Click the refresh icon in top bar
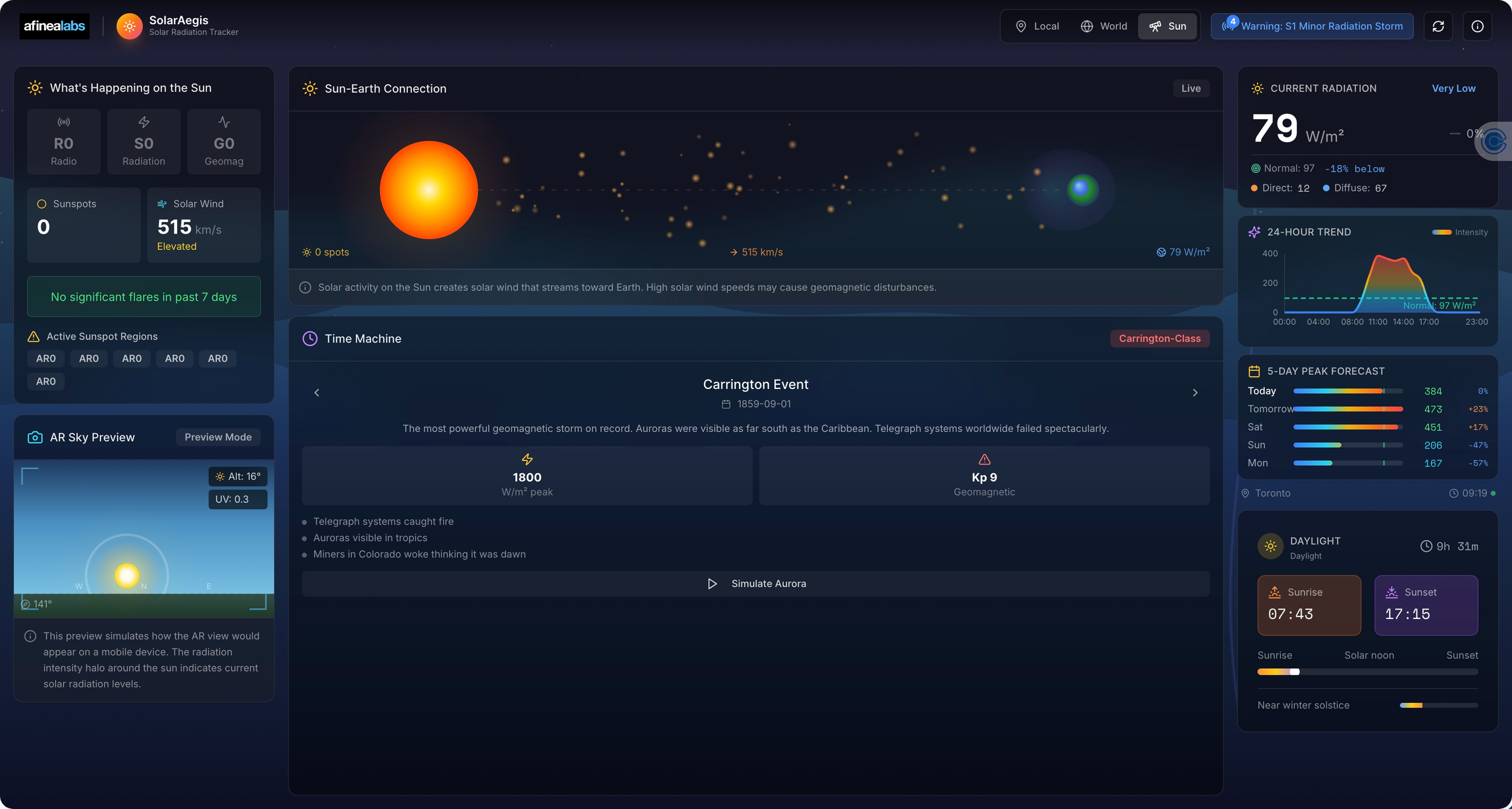Screen dimensions: 1512x809 (x=1439, y=26)
